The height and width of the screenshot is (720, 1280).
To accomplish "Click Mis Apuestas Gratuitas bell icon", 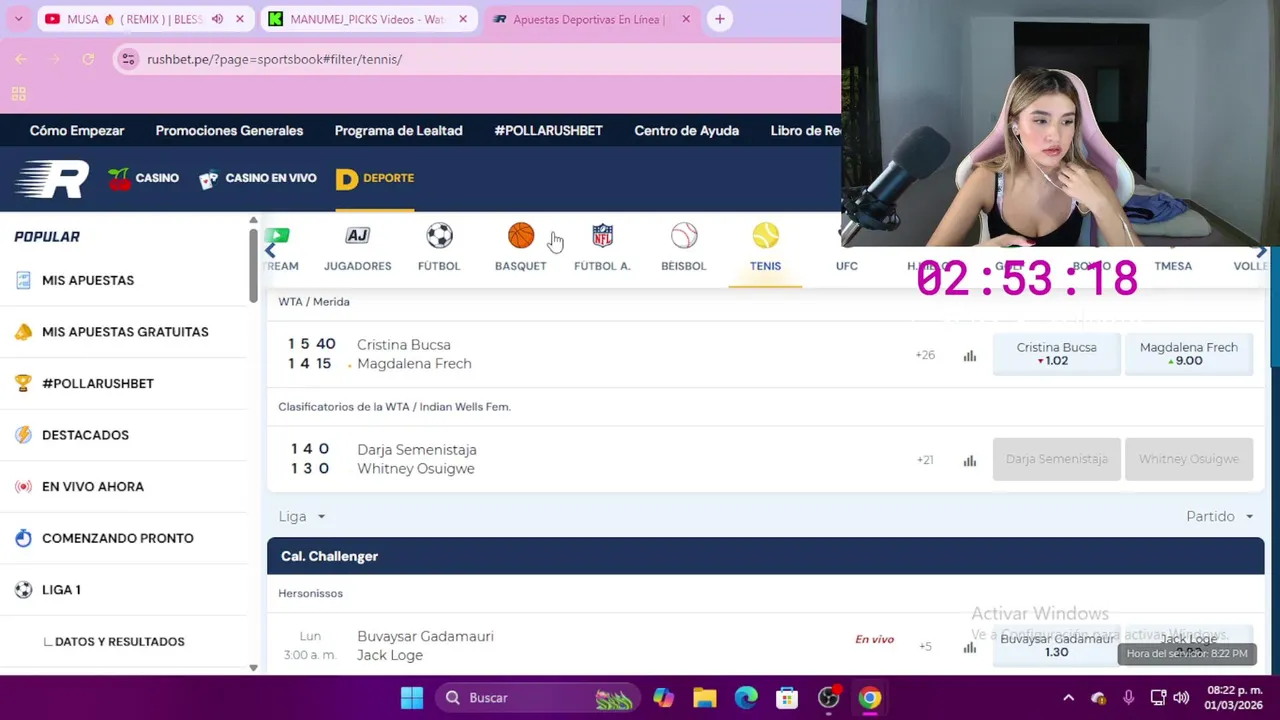I will pos(24,332).
